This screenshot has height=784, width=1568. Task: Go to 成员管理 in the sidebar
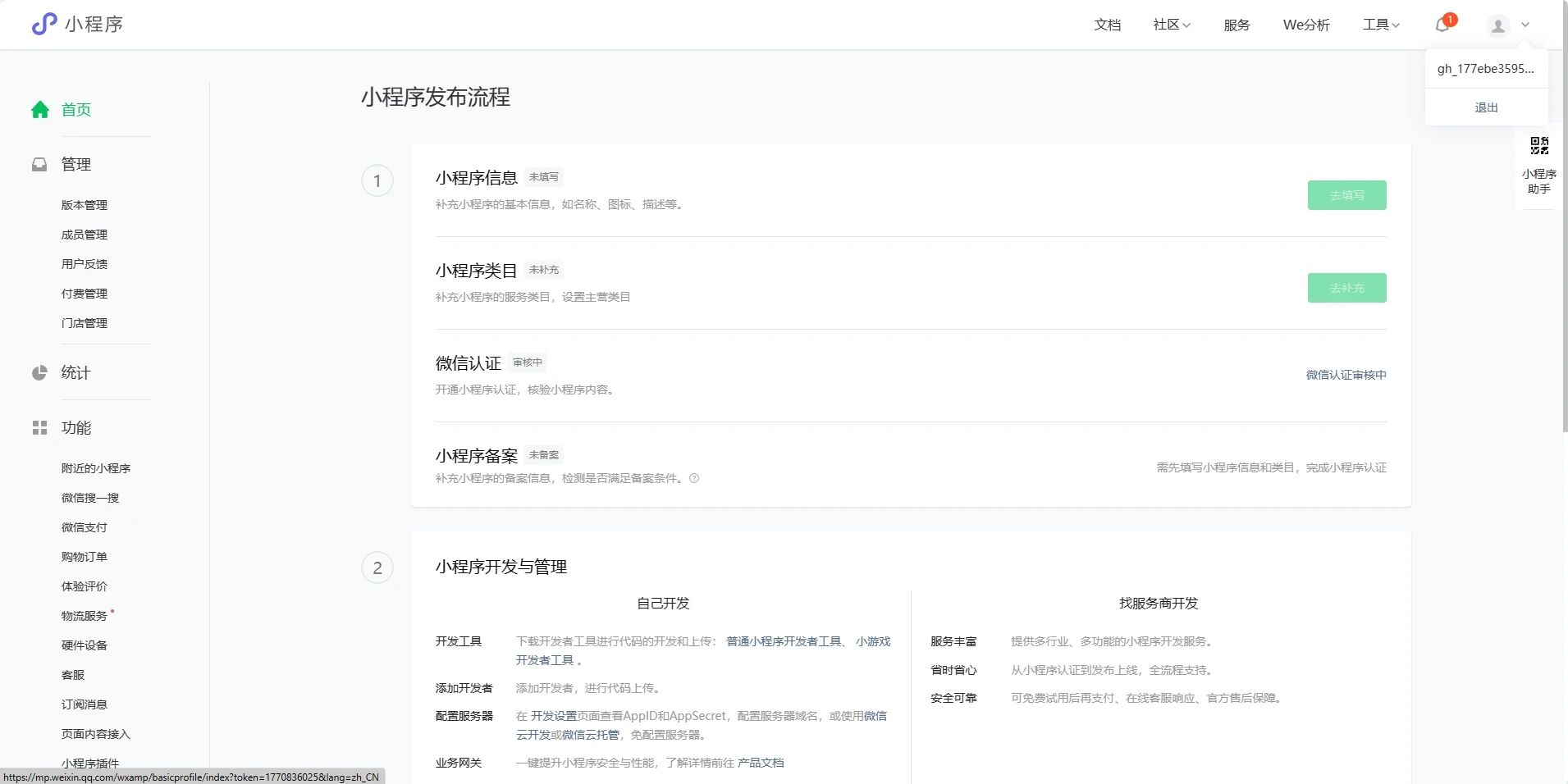click(x=85, y=235)
